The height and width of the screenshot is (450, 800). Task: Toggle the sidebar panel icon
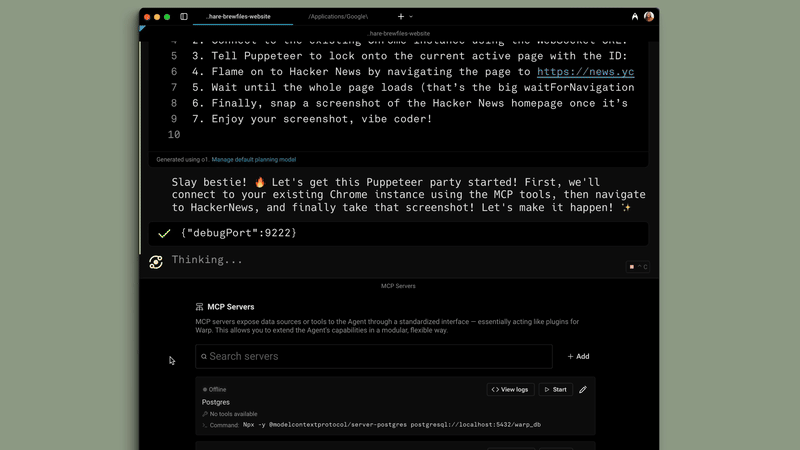184,17
